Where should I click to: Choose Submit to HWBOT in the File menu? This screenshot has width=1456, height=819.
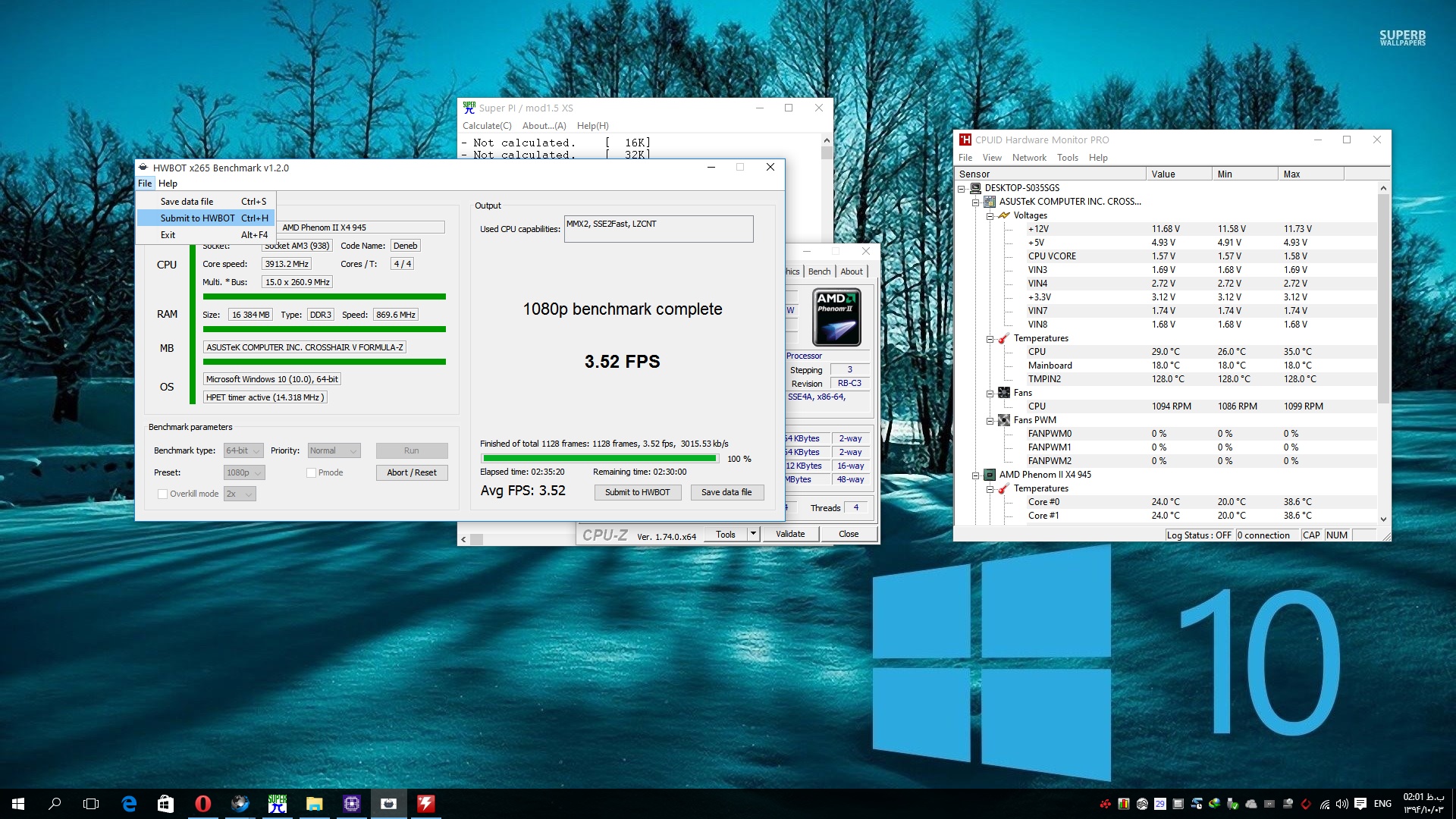[x=206, y=218]
